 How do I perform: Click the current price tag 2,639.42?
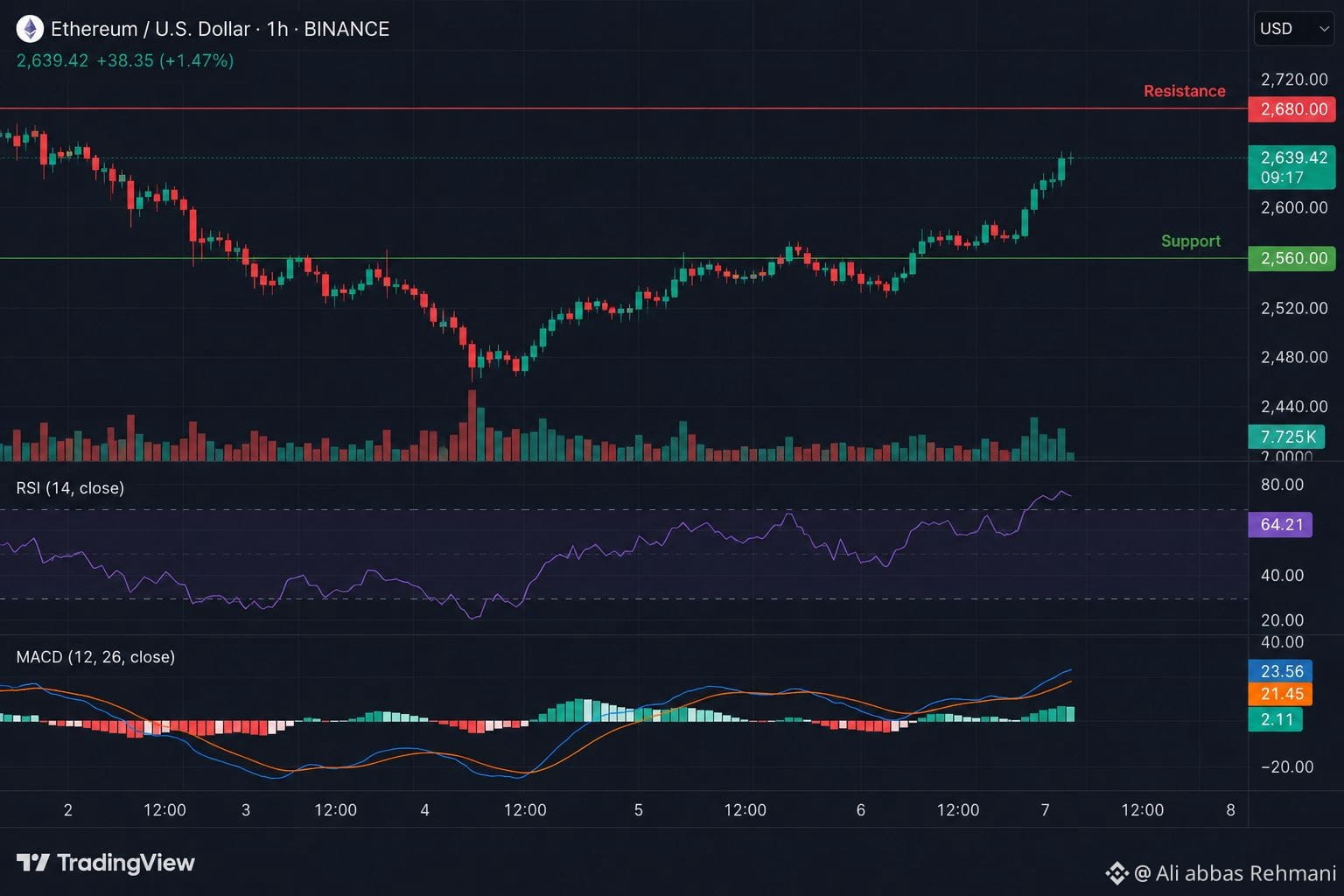point(1291,166)
